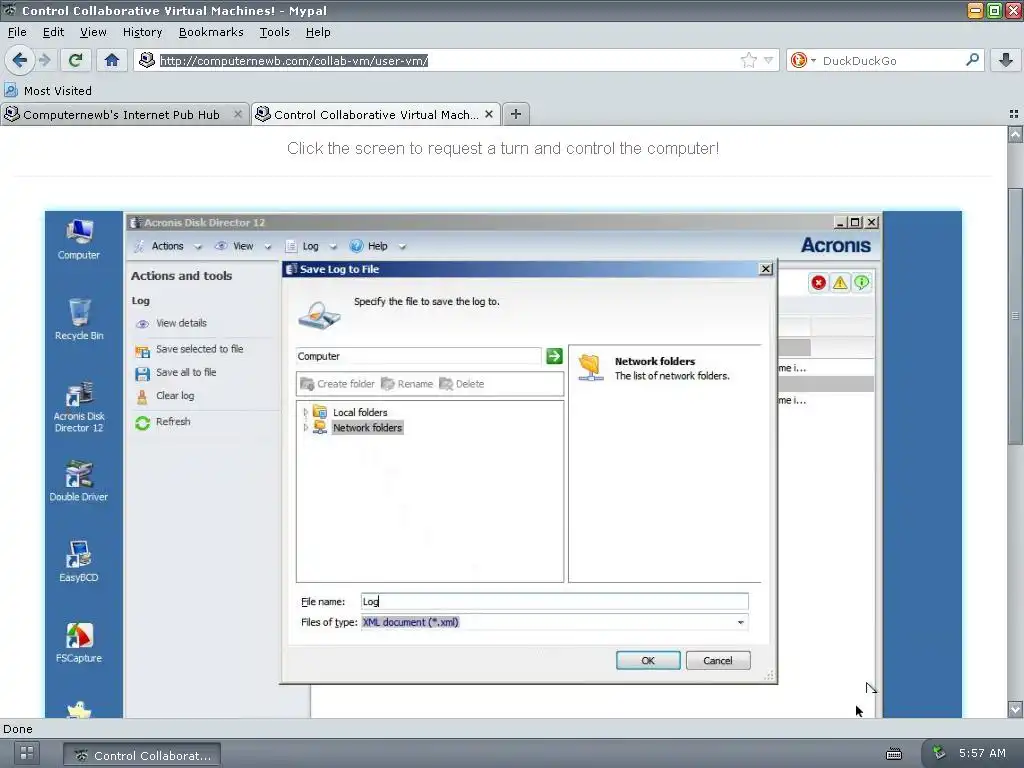
Task: Select Network folders in the tree
Action: 368,428
